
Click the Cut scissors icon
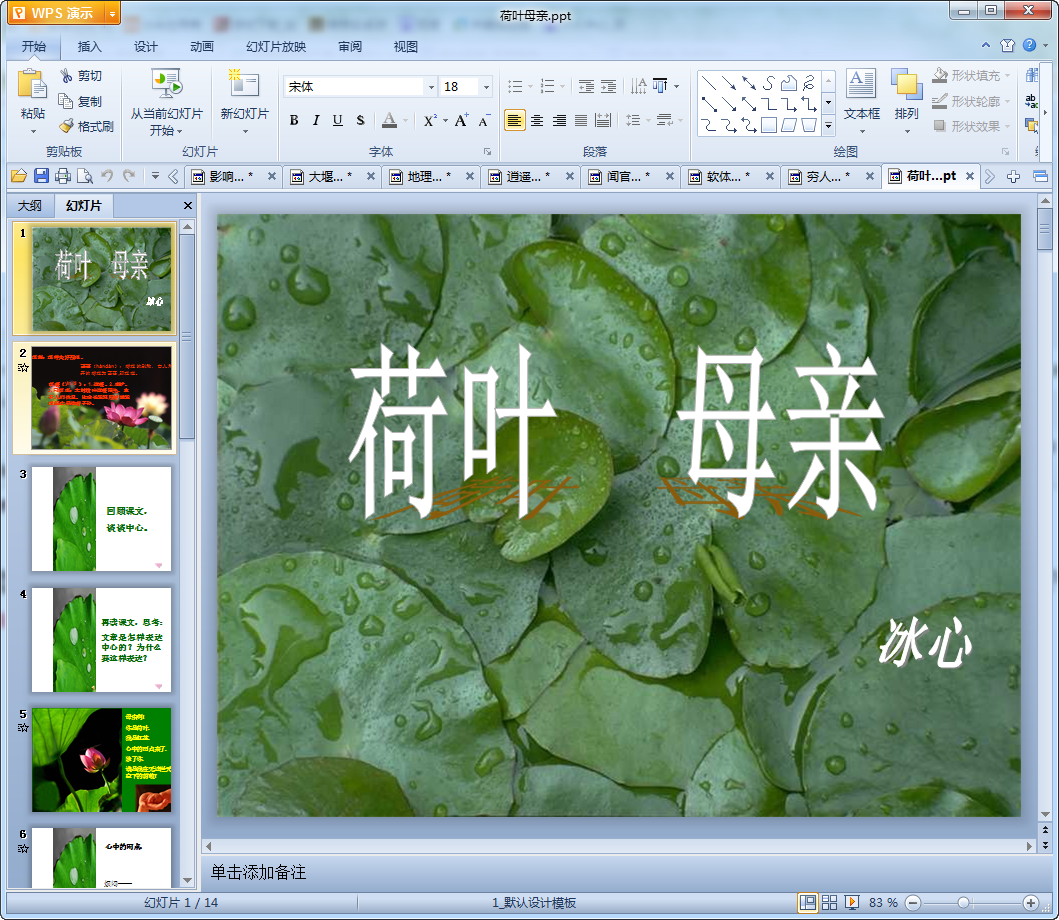[66, 76]
